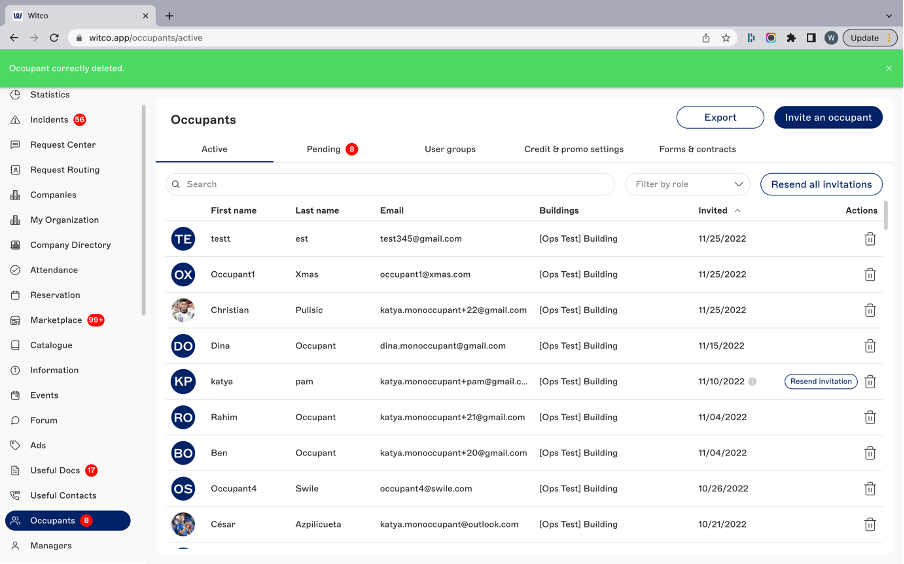The width and height of the screenshot is (904, 564).
Task: Click TE avatar for testt
Action: (183, 239)
